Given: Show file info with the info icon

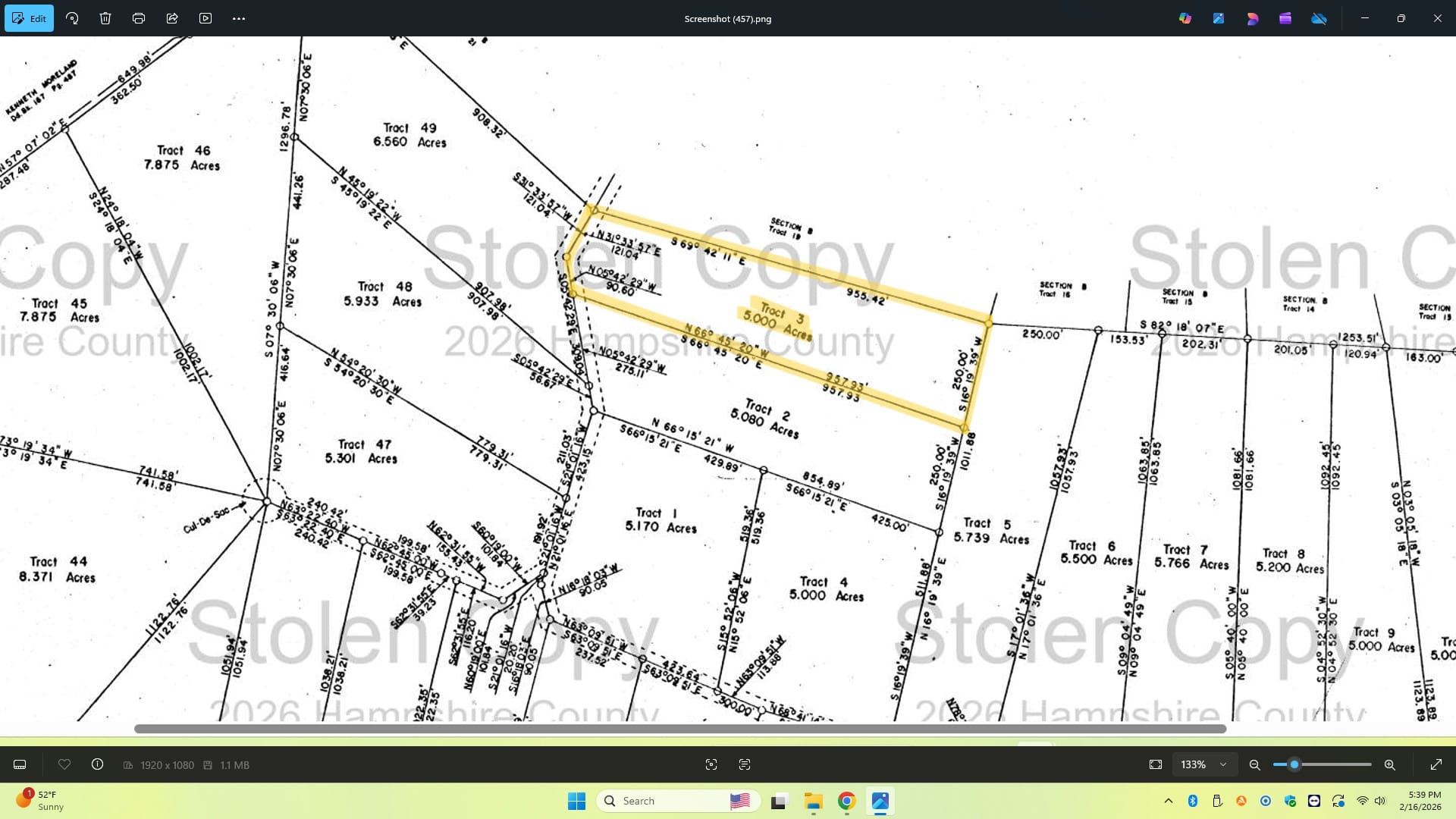Looking at the screenshot, I should click(98, 764).
